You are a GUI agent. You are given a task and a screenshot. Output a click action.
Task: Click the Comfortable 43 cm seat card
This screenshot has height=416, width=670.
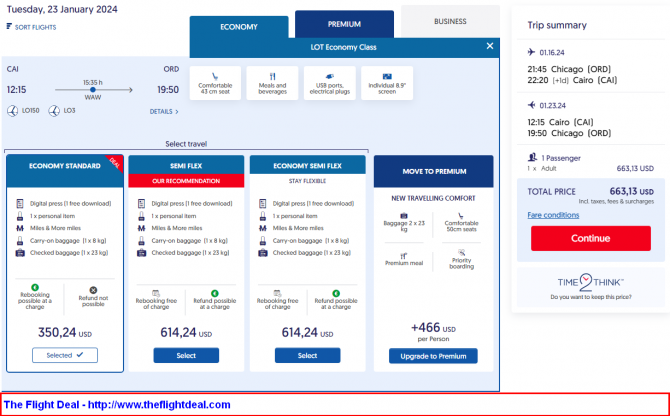(x=215, y=83)
